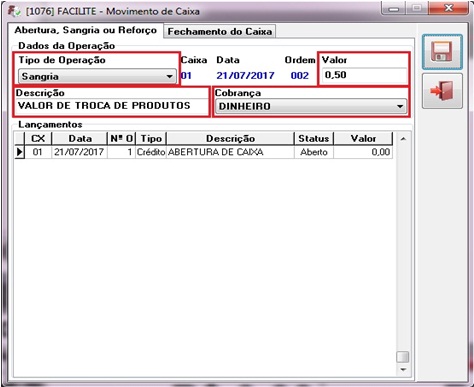Click the Aberto status cell
The height and width of the screenshot is (387, 474).
click(314, 152)
